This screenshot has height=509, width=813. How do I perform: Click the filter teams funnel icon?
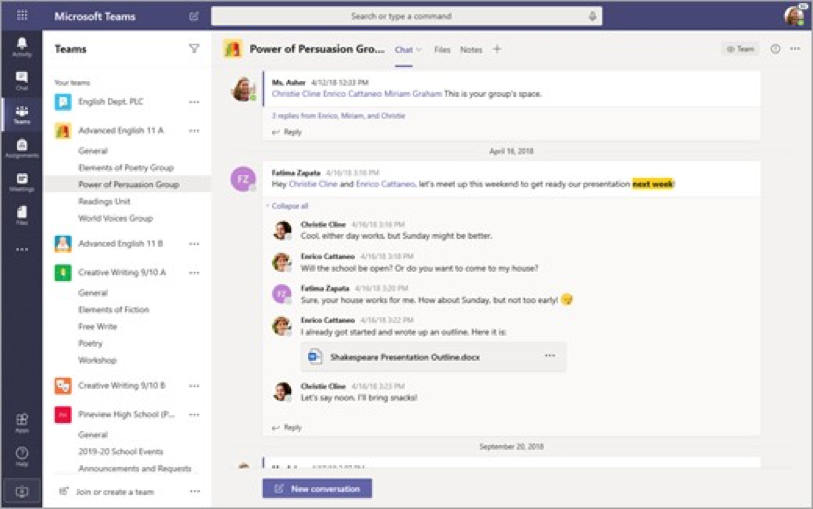point(194,48)
